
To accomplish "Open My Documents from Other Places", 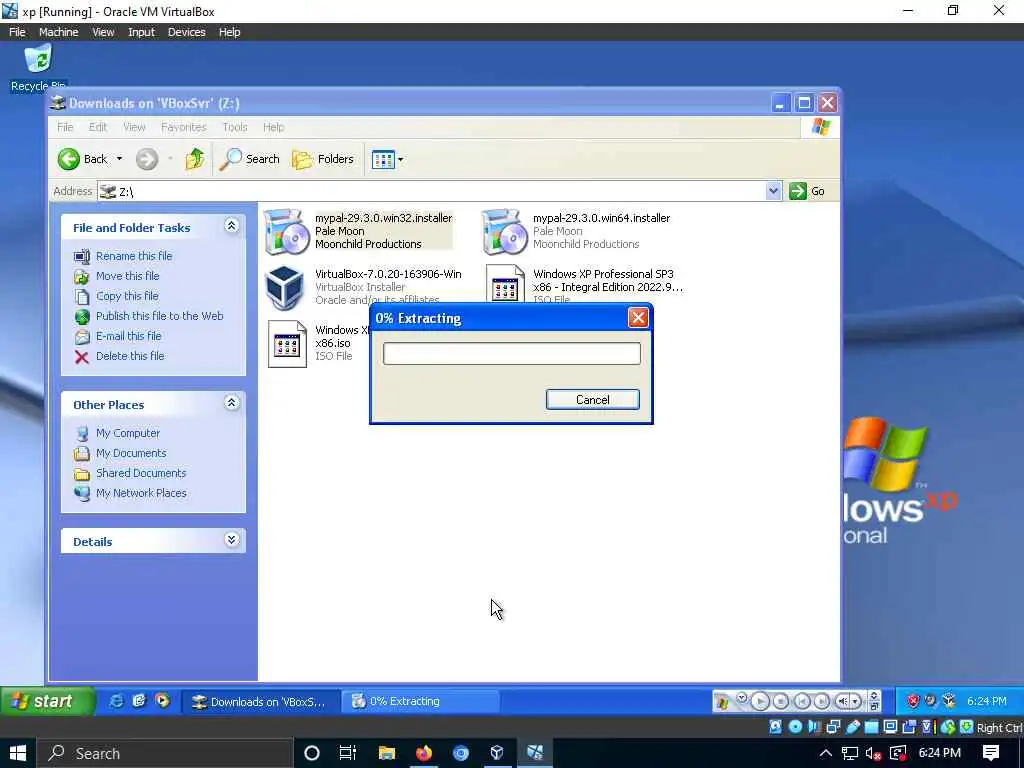I will pos(131,453).
